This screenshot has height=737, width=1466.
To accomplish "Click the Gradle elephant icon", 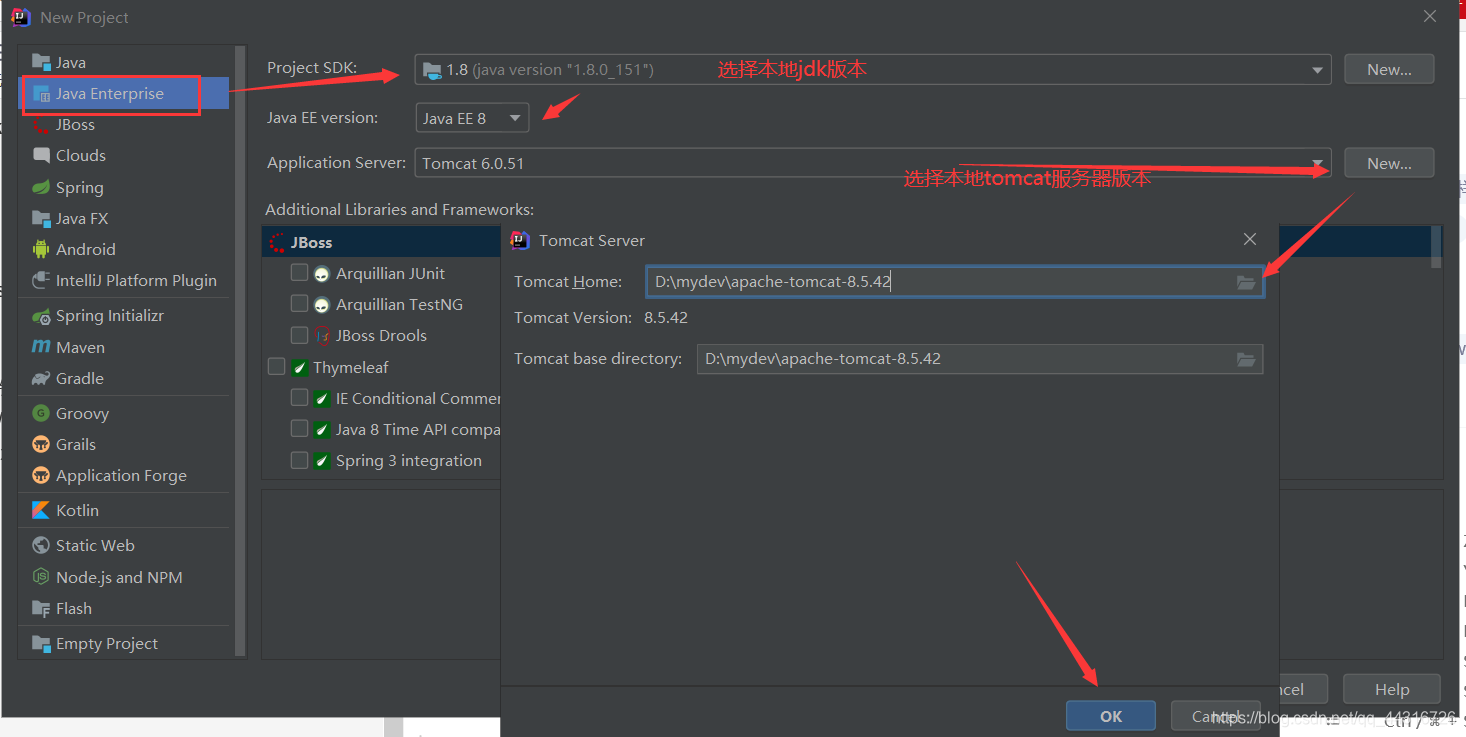I will tap(41, 378).
